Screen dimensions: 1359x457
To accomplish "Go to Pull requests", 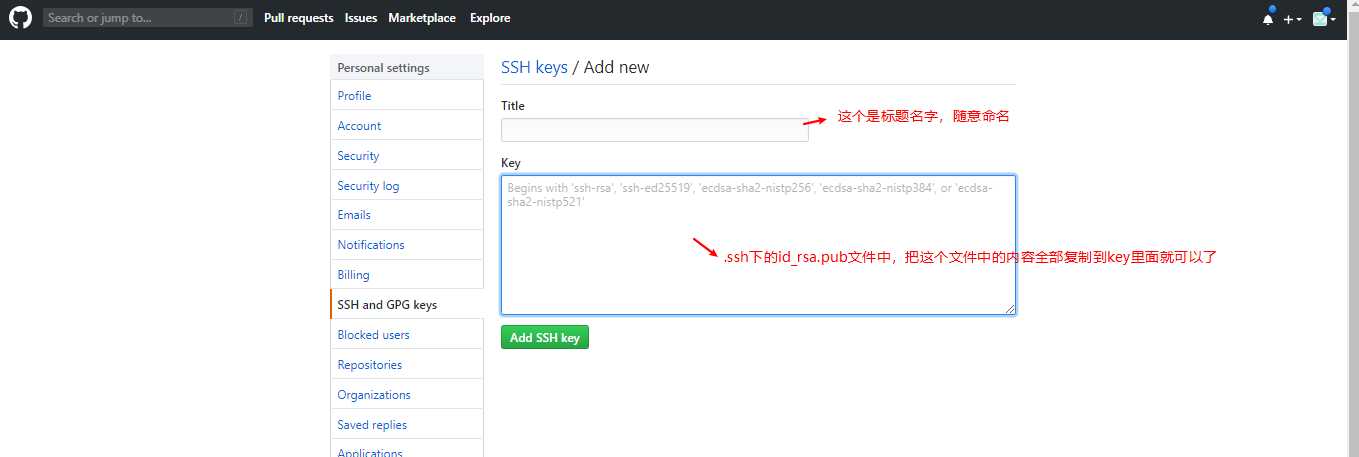I will (299, 18).
